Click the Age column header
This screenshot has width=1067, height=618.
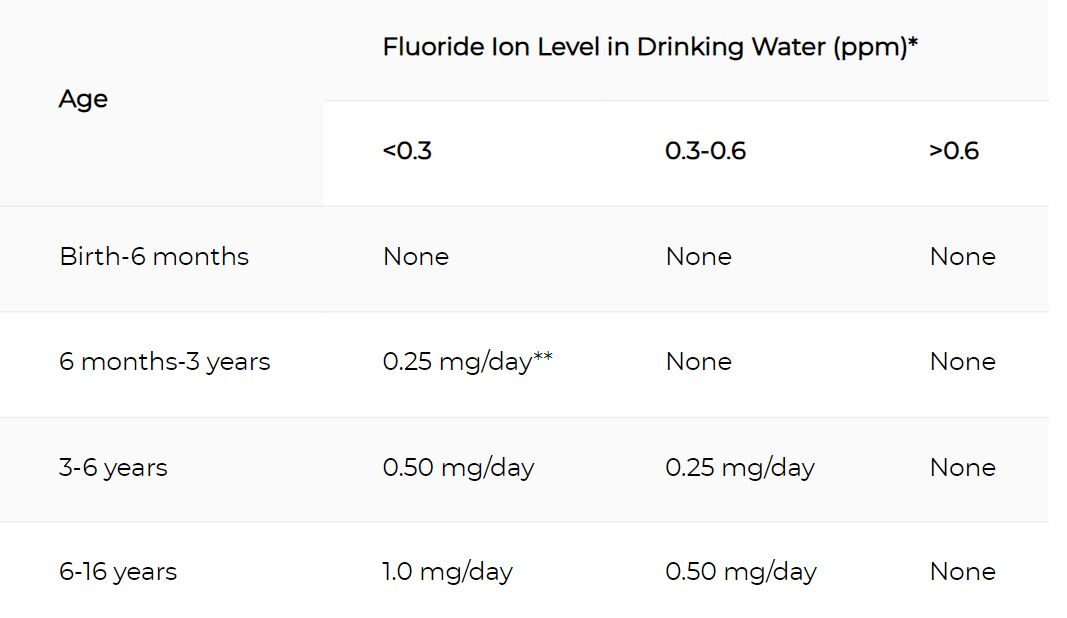83,99
